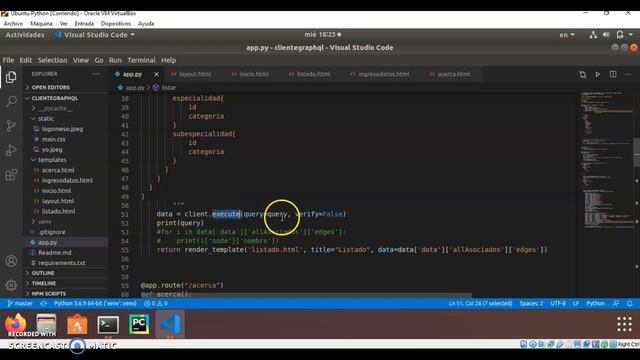Select the Python 3.6.9 interpreter in status bar

point(95,303)
